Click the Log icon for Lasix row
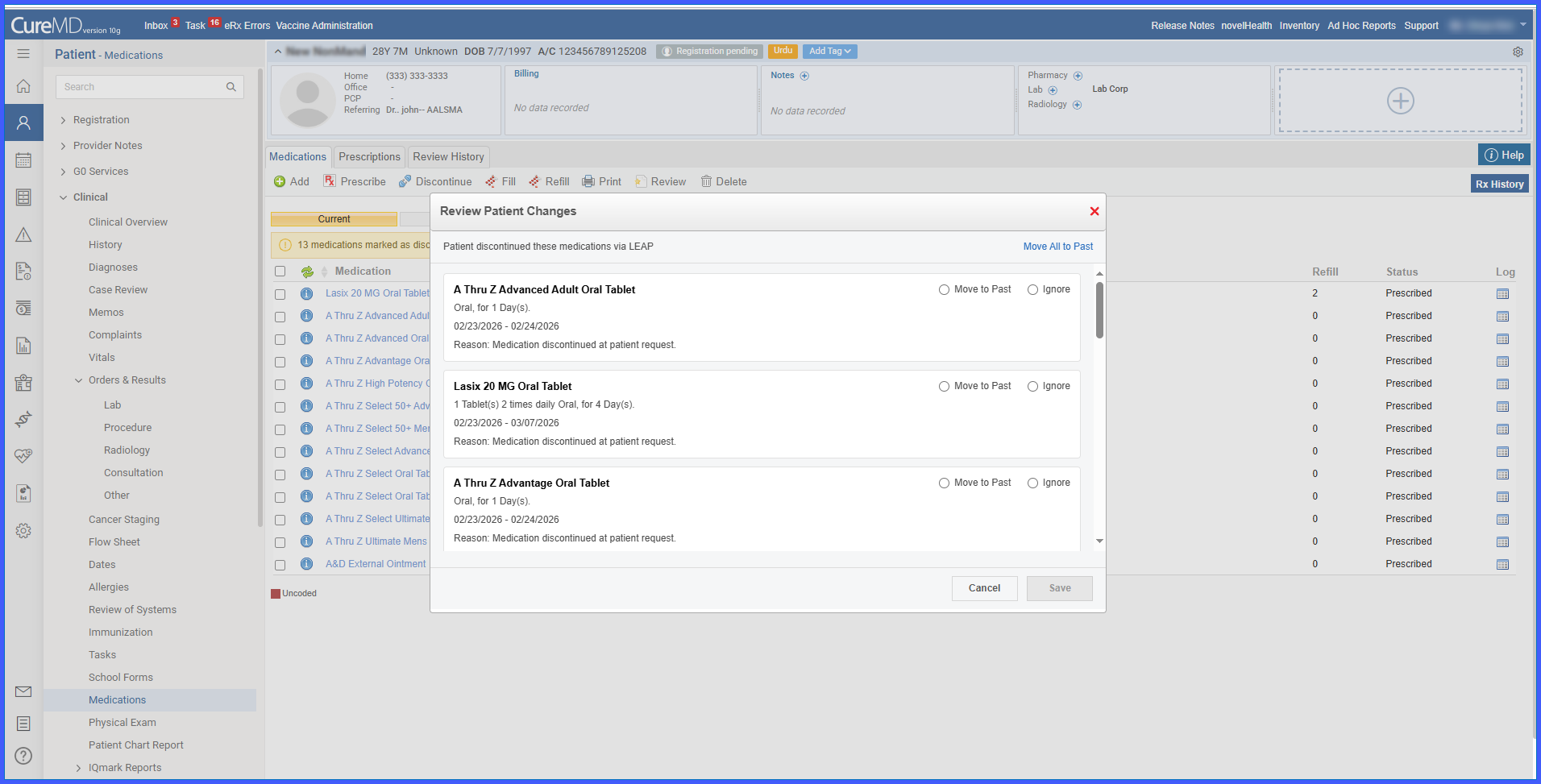Screen dimensions: 1541x784 [1502, 294]
